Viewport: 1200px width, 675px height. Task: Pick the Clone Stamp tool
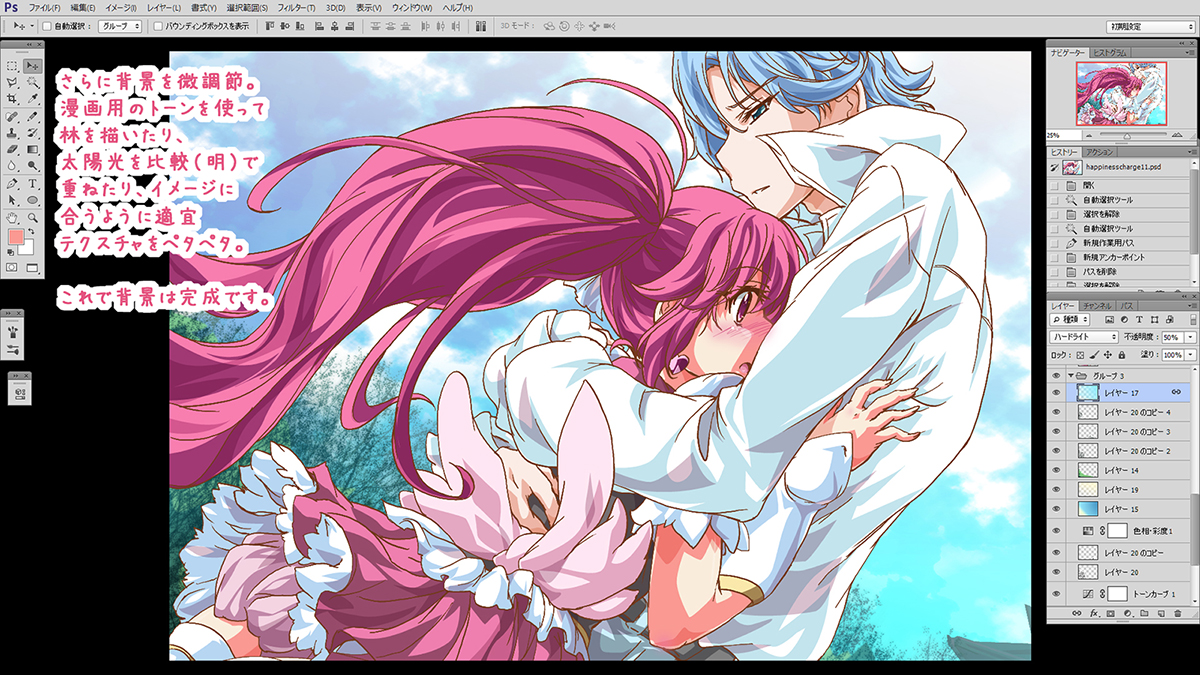pos(12,133)
